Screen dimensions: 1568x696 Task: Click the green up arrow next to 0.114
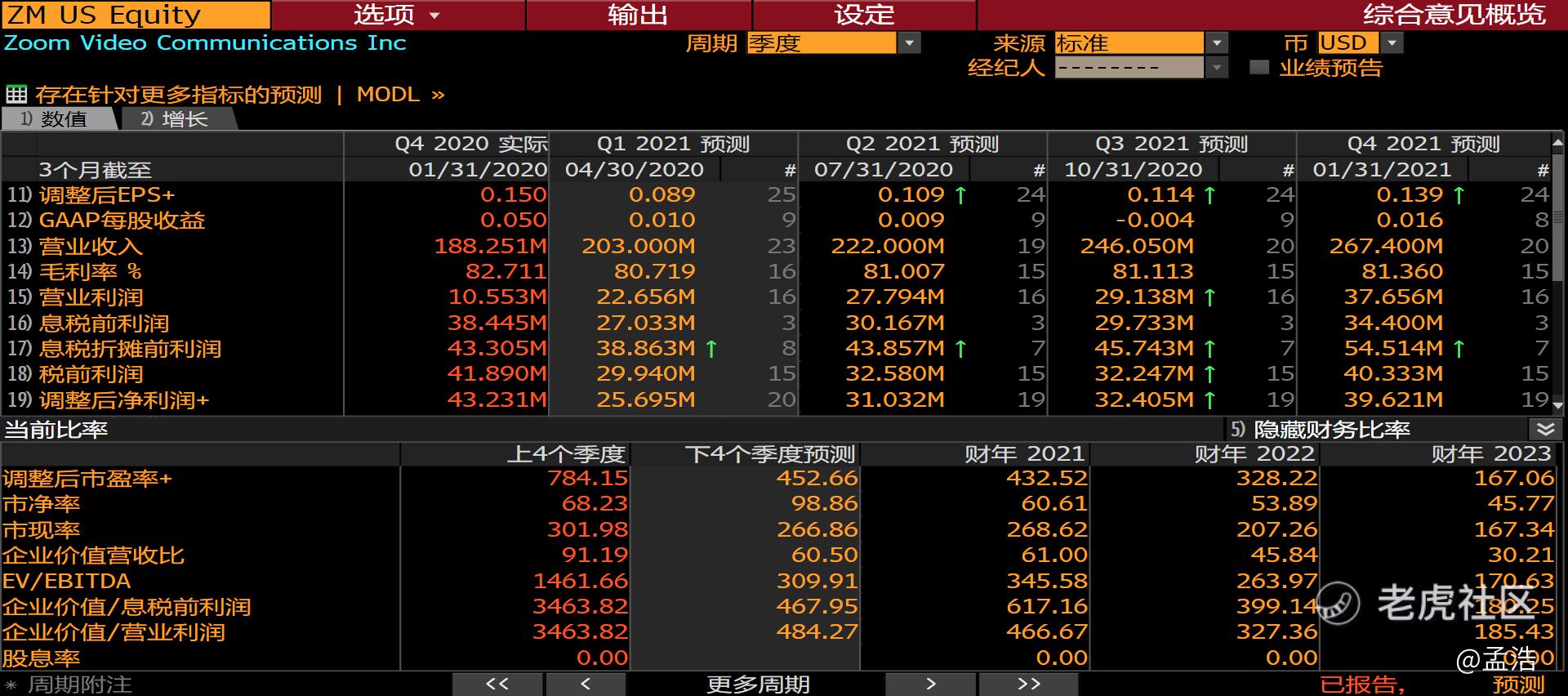pyautogui.click(x=1209, y=195)
